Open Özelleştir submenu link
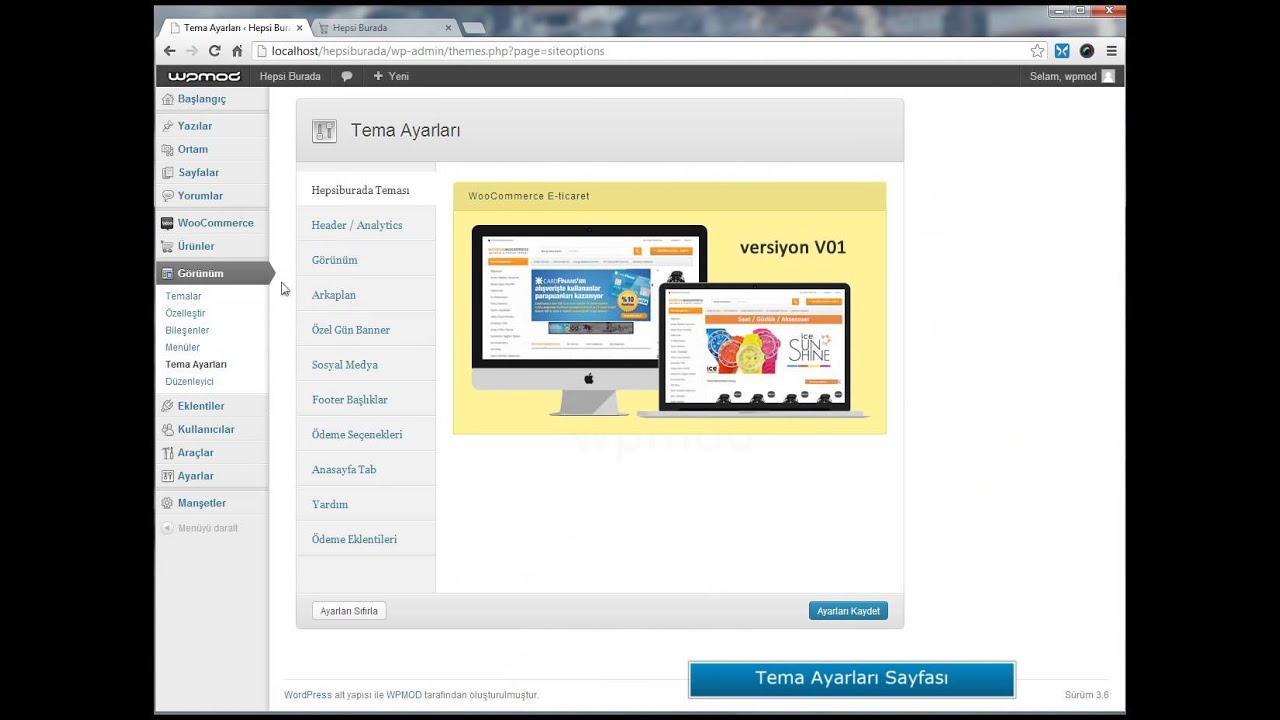The height and width of the screenshot is (720, 1280). coord(185,313)
